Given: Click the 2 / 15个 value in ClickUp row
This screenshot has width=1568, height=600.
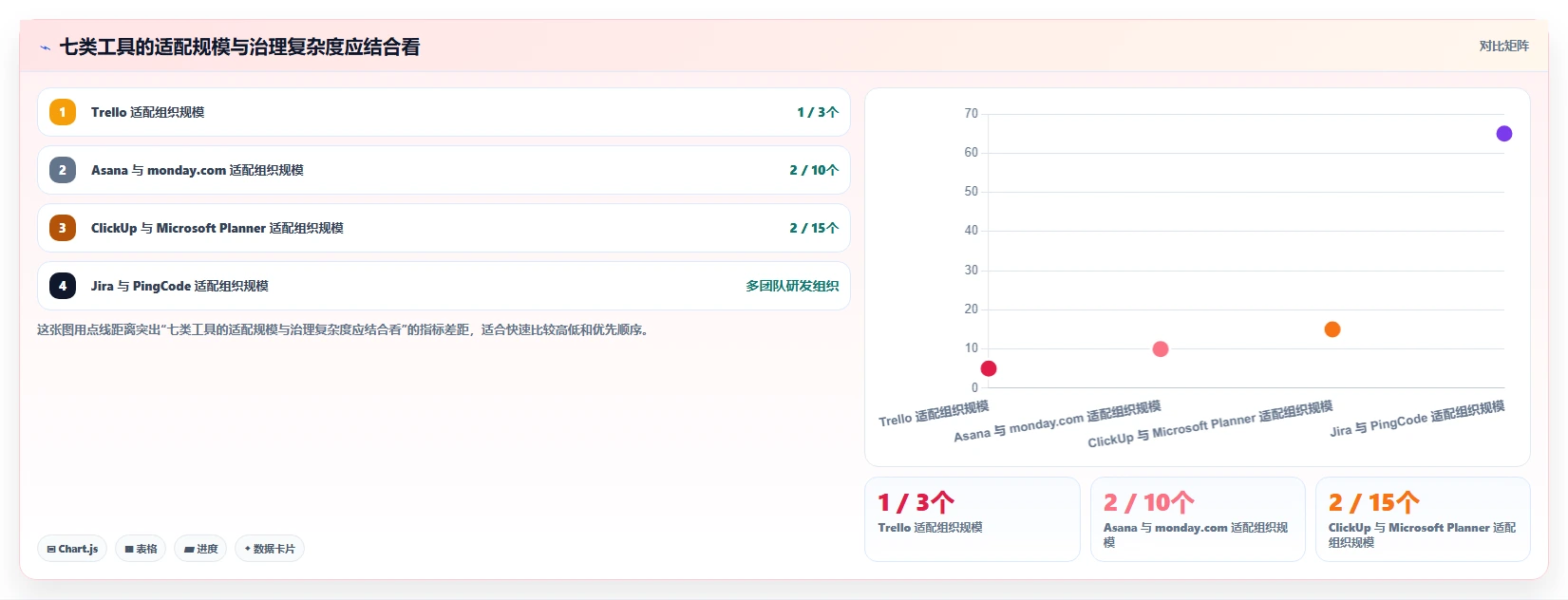Looking at the screenshot, I should tap(814, 228).
